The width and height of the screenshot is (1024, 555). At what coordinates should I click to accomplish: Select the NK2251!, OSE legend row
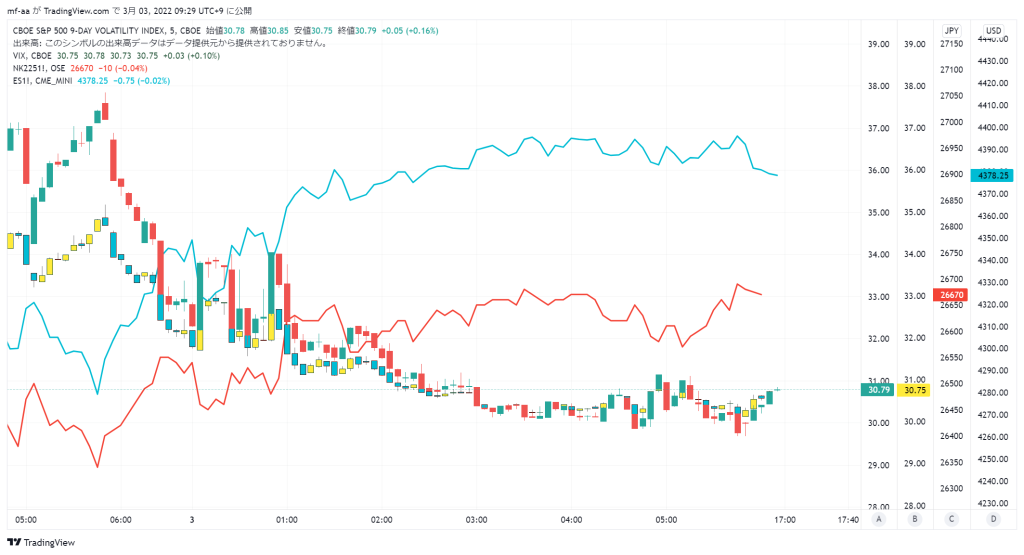pyautogui.click(x=80, y=69)
